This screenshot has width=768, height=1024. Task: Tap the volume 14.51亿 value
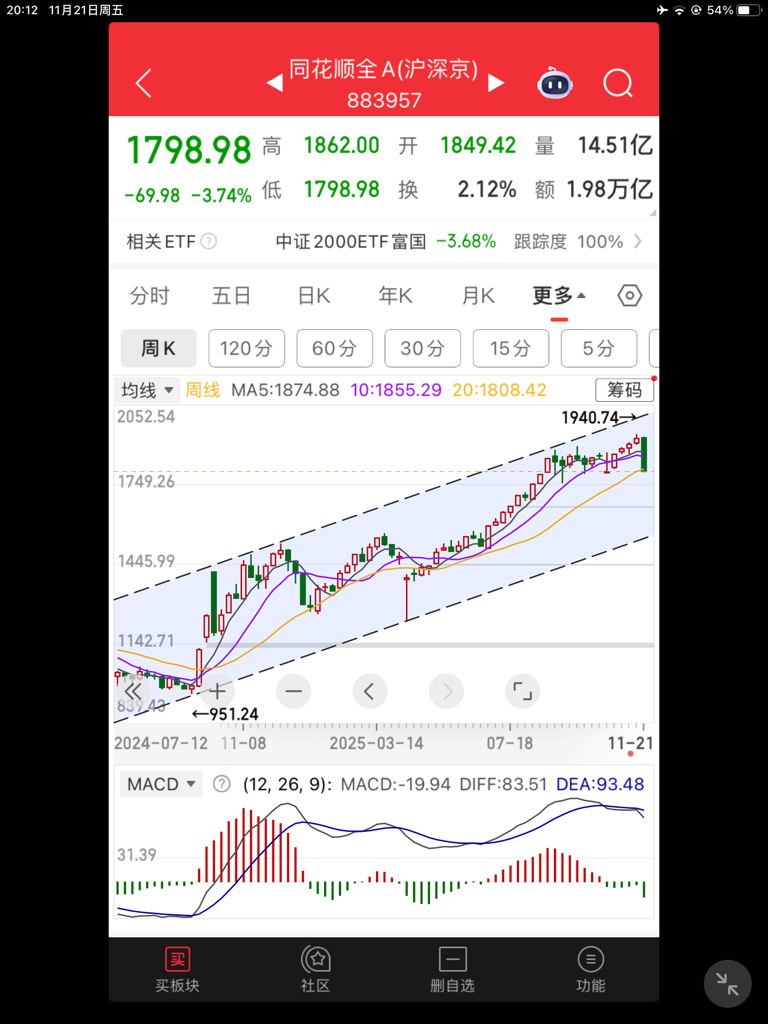[615, 145]
